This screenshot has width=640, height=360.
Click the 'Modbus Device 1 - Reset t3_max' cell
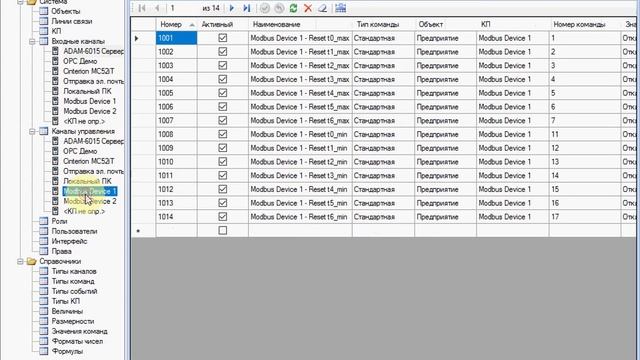tap(300, 79)
